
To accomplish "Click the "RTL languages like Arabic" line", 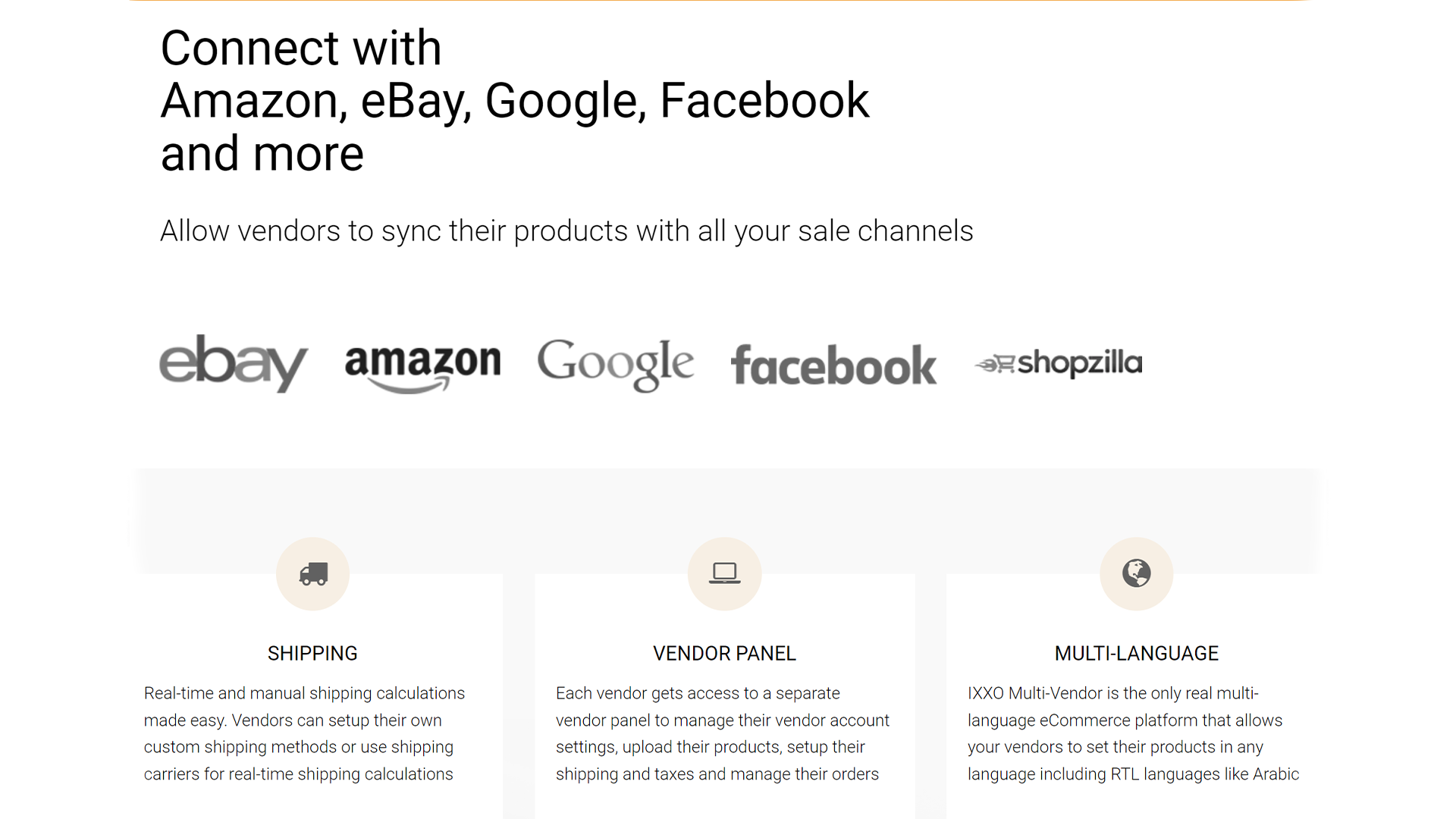I will [1133, 774].
